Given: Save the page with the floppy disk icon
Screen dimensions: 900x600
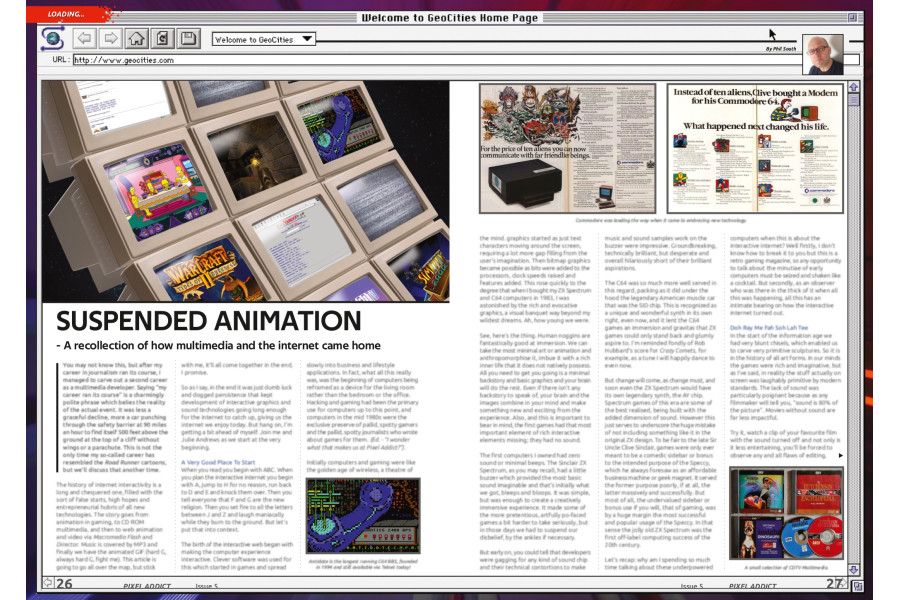Looking at the screenshot, I should pyautogui.click(x=188, y=38).
